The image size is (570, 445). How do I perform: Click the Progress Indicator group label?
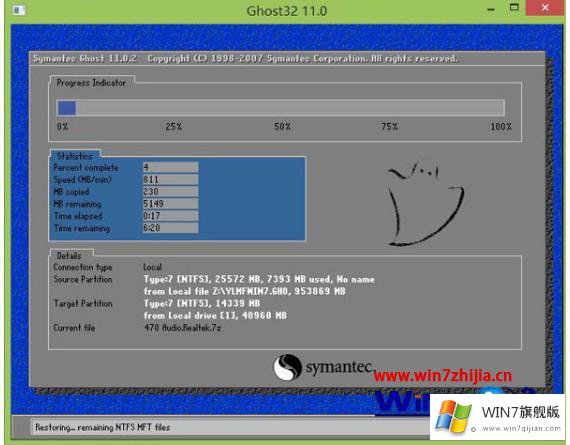pos(91,83)
